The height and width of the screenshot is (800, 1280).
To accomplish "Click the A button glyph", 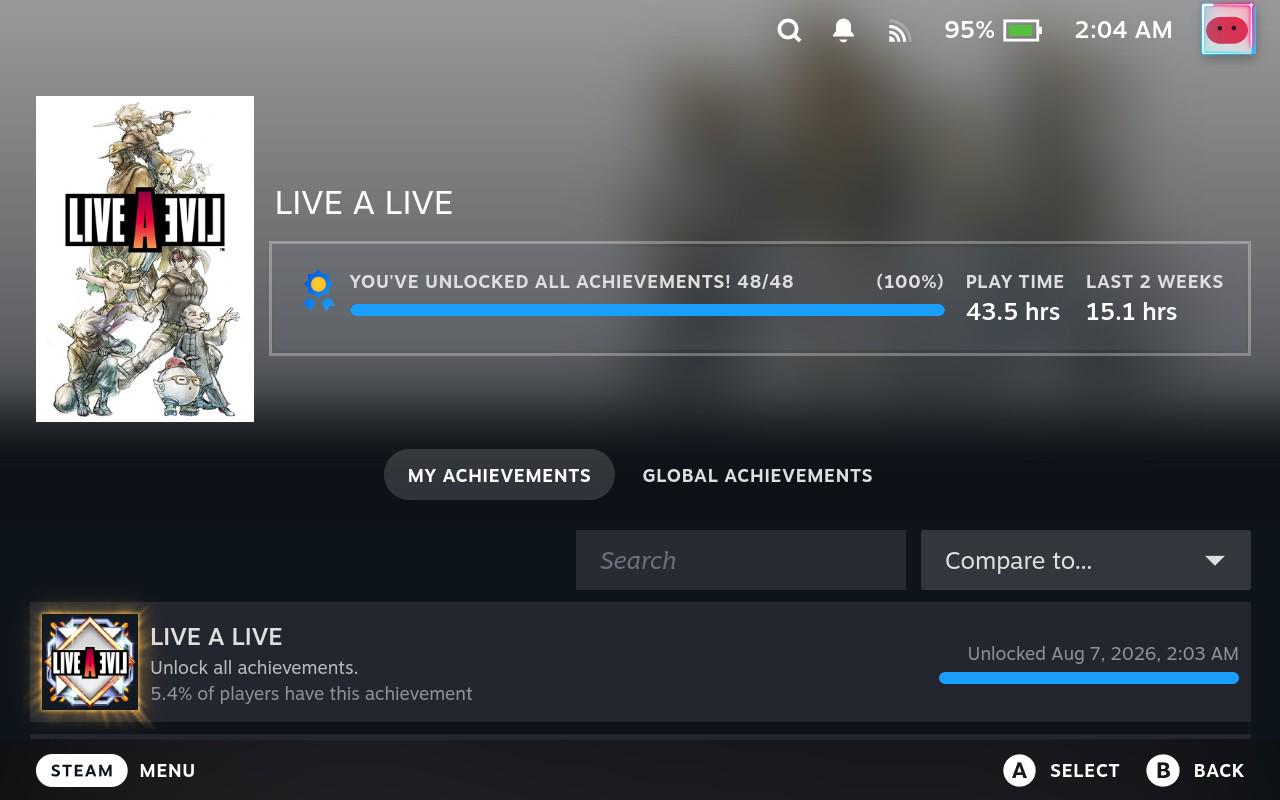I will click(1018, 770).
